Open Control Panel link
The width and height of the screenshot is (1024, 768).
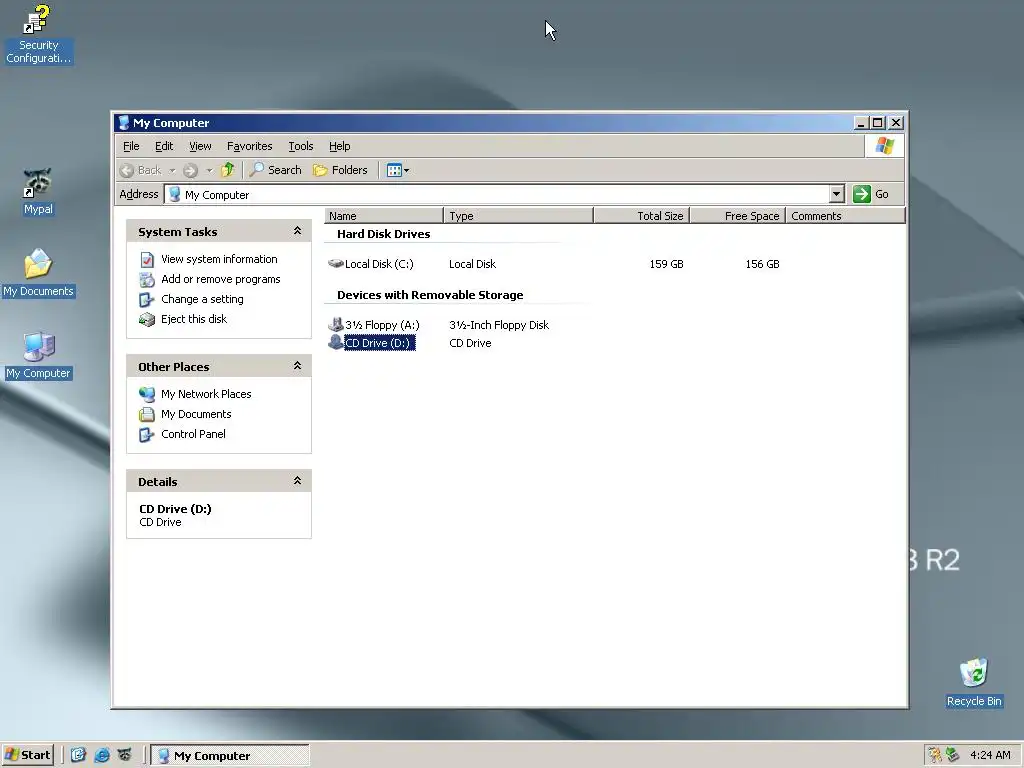click(x=193, y=434)
